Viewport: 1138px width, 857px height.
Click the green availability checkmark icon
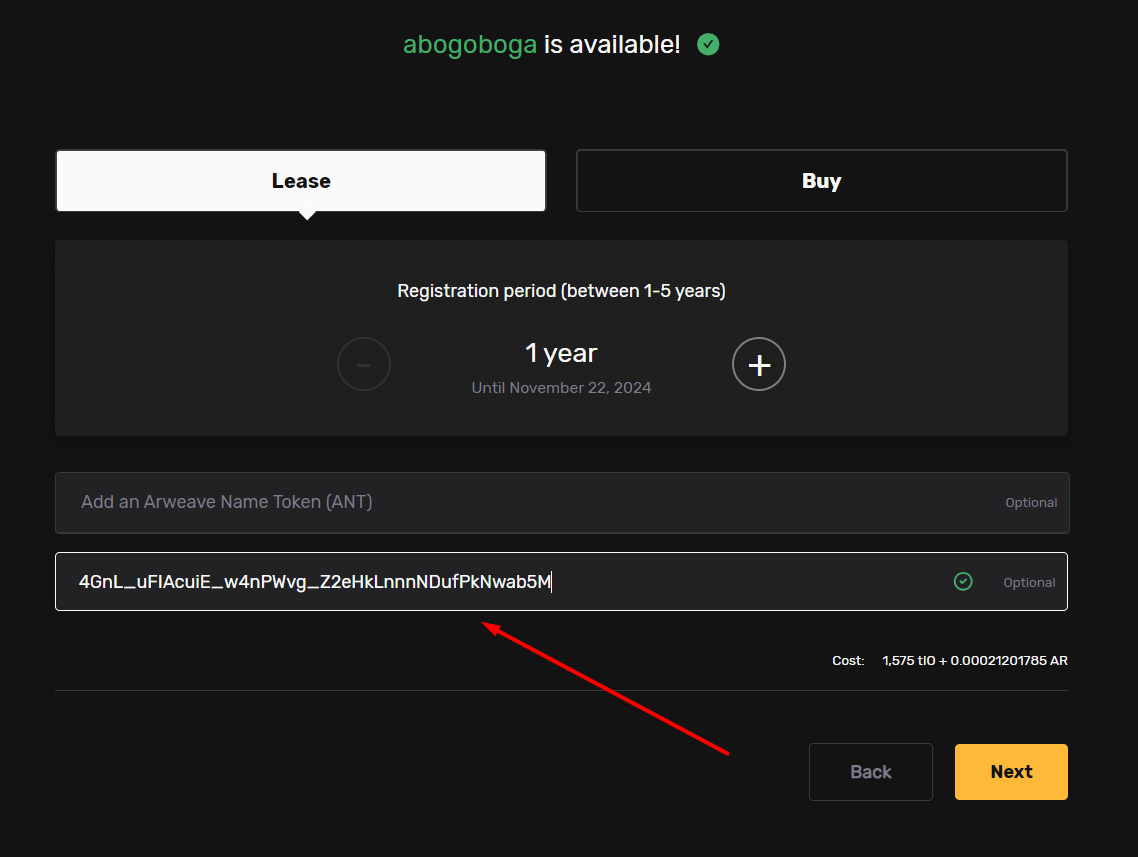pos(708,44)
